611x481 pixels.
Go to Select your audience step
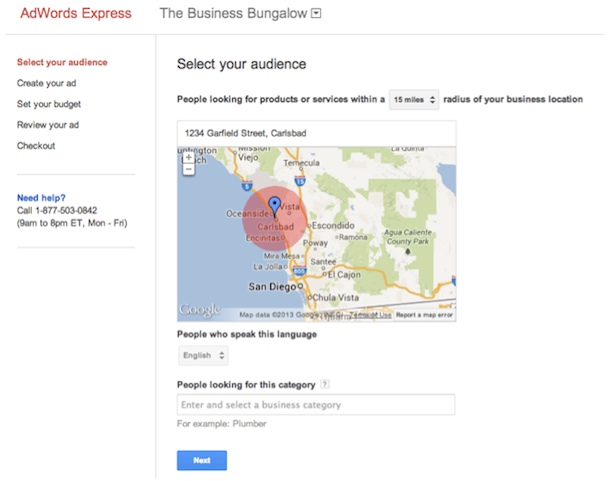[62, 62]
